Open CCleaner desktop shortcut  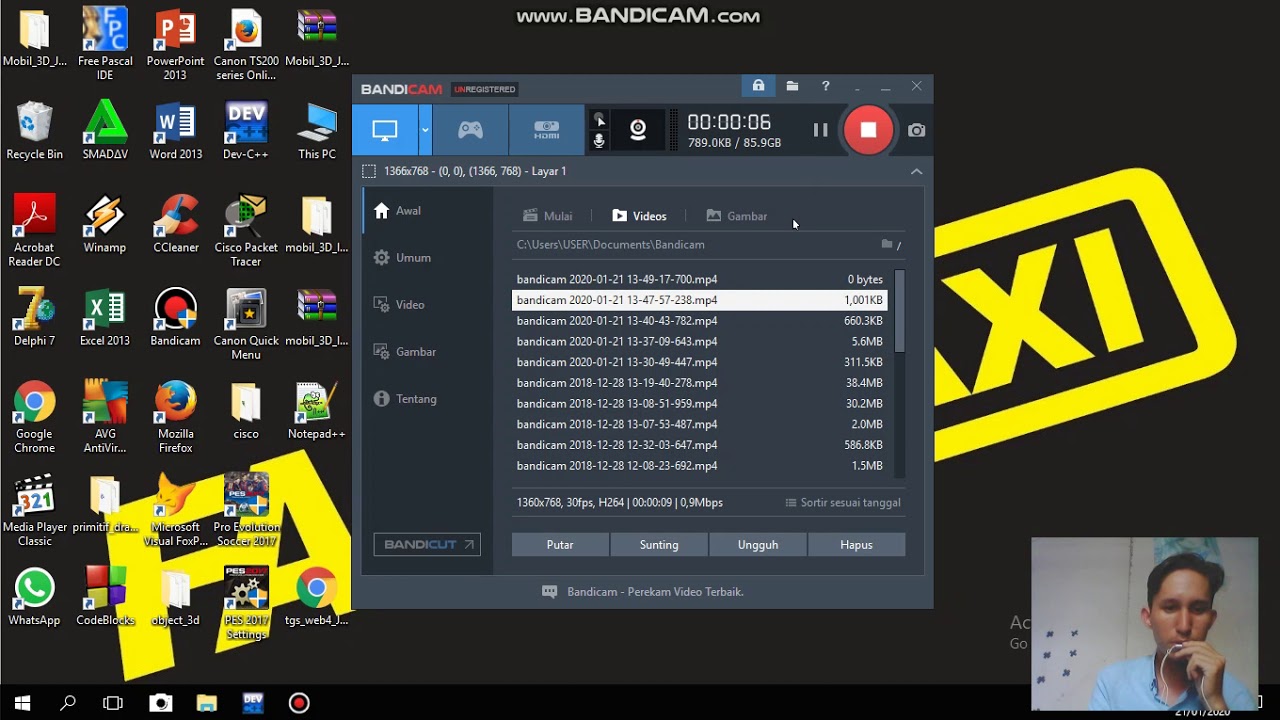[x=176, y=224]
